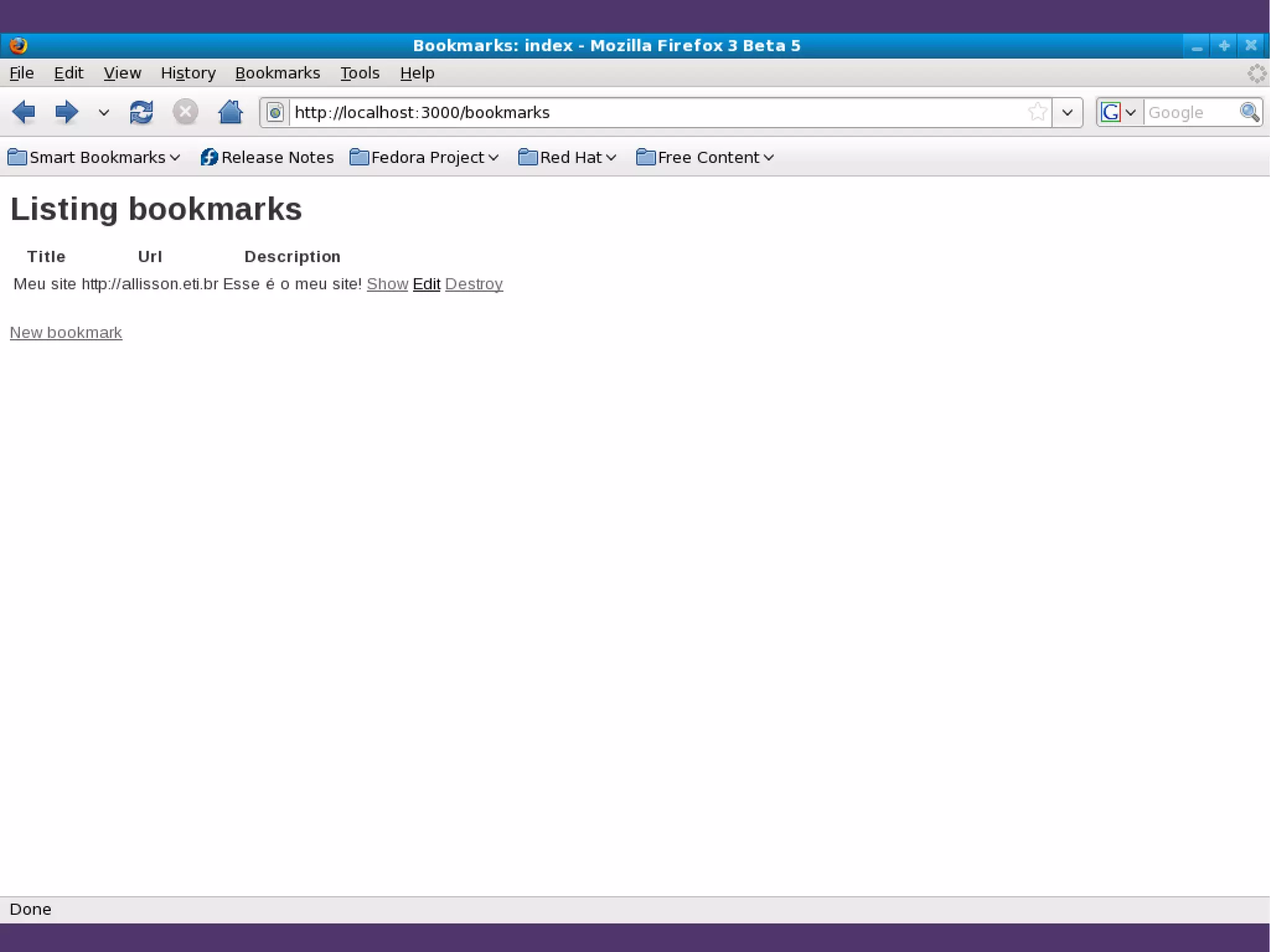Click the 'Done' status bar text

coord(30,910)
